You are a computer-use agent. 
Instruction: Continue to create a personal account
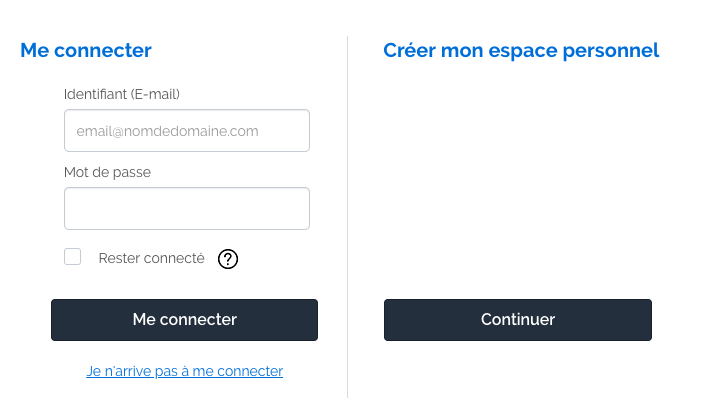coord(518,320)
